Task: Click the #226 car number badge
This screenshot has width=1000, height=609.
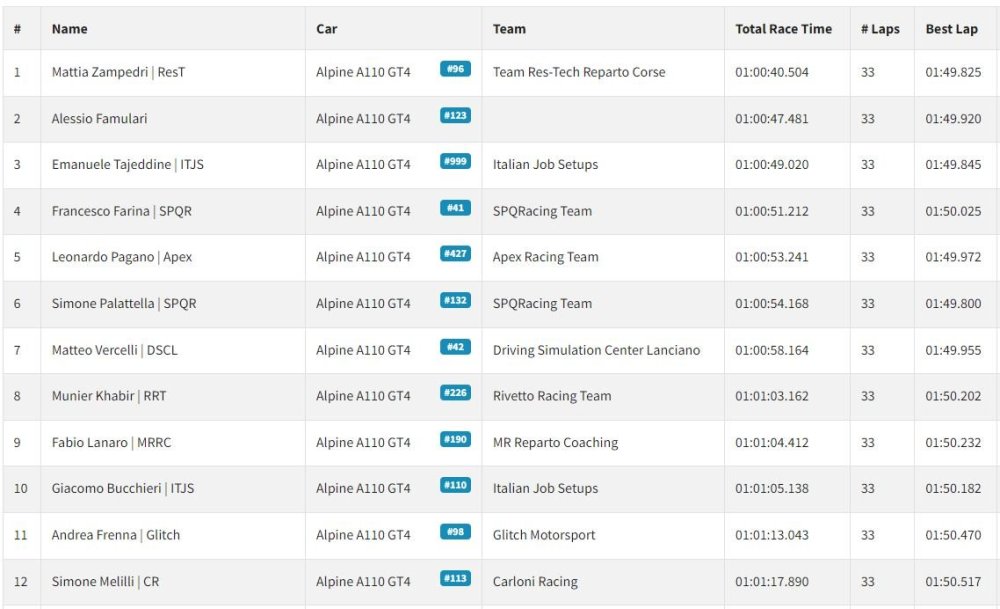Action: pyautogui.click(x=455, y=393)
